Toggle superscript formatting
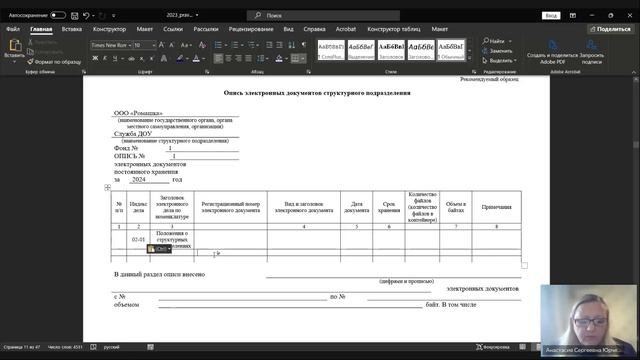The height and width of the screenshot is (360, 640). point(151,58)
